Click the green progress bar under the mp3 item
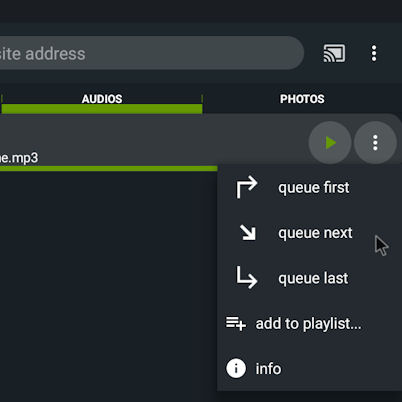The width and height of the screenshot is (402, 402). [109, 169]
